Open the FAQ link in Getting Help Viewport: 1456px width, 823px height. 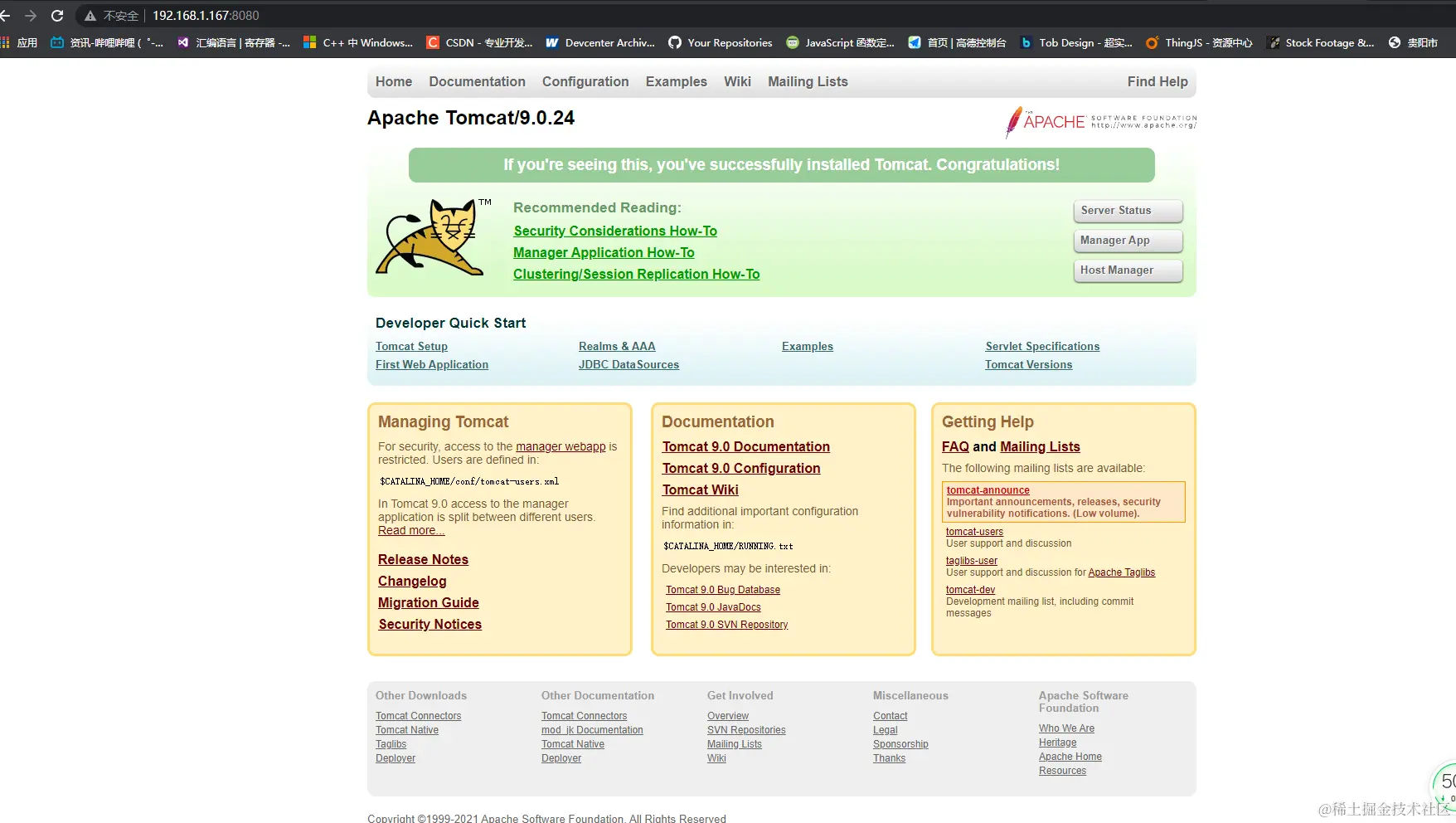click(x=955, y=446)
